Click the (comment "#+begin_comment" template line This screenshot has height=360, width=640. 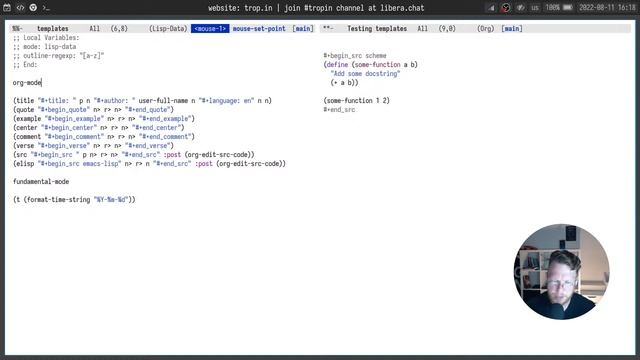[104, 137]
